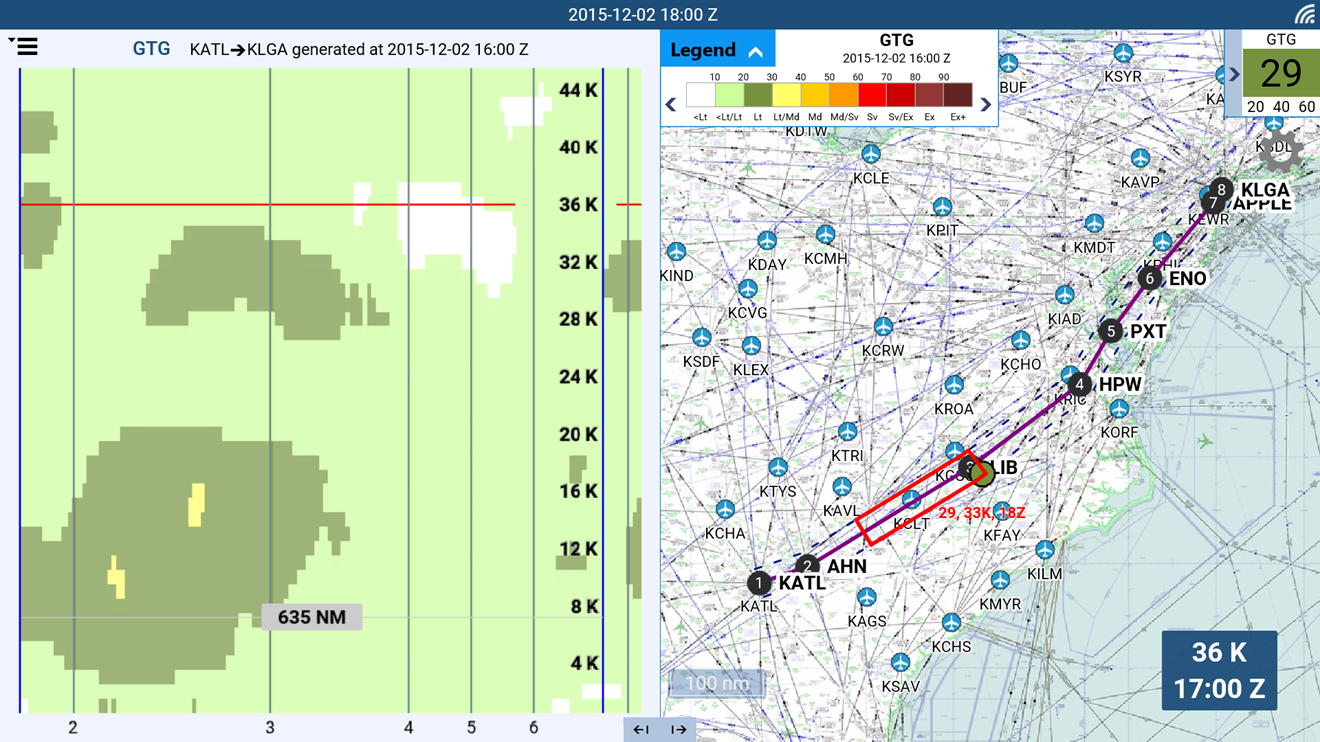Click the settings gear icon on the map
The image size is (1320, 742).
point(1279,147)
